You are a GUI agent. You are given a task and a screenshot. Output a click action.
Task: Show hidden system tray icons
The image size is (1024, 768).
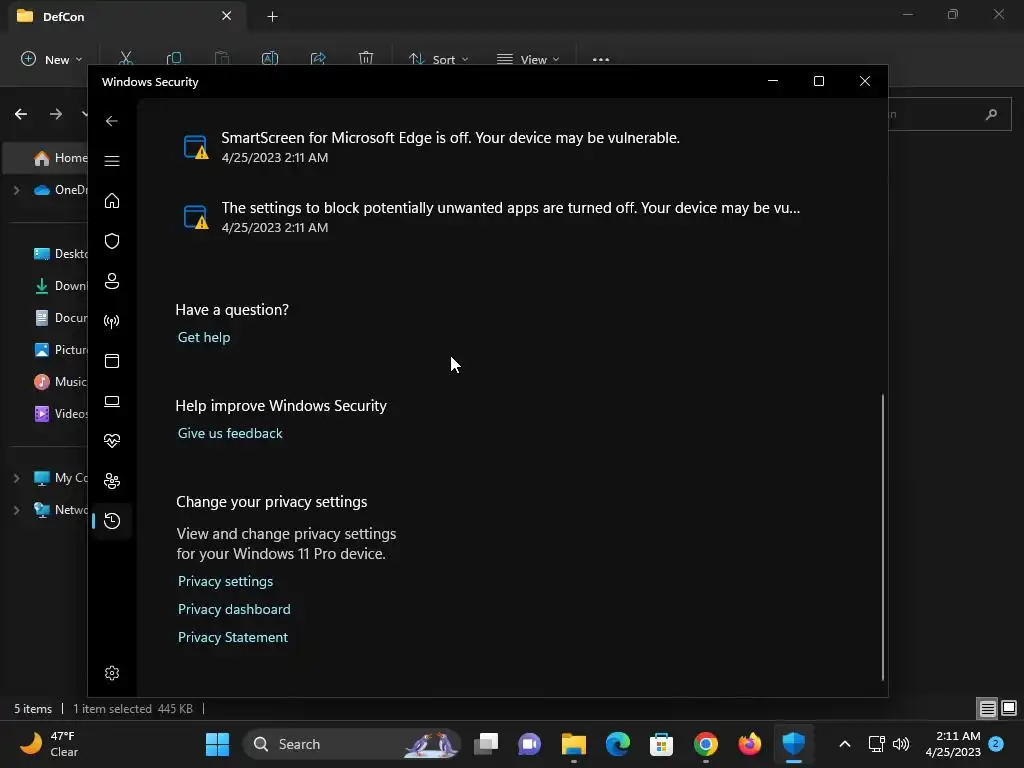(x=844, y=744)
